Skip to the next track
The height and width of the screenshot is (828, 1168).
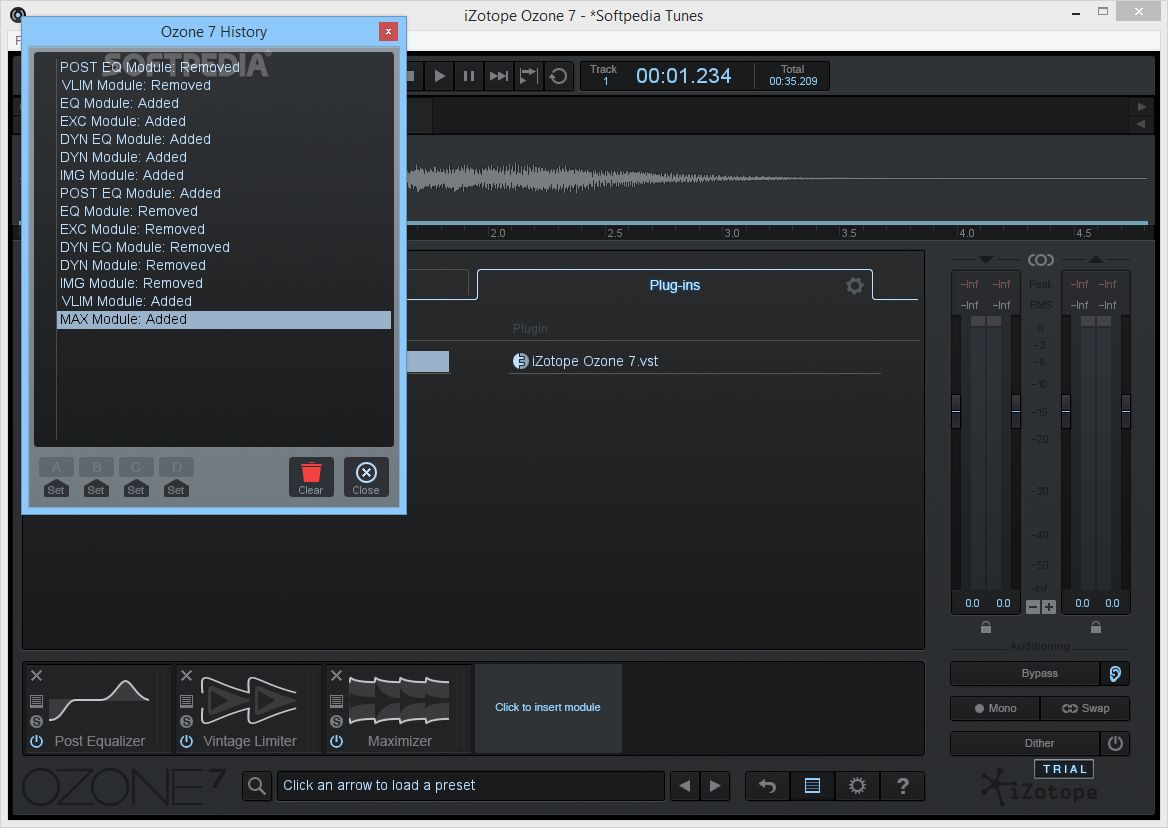tap(498, 76)
